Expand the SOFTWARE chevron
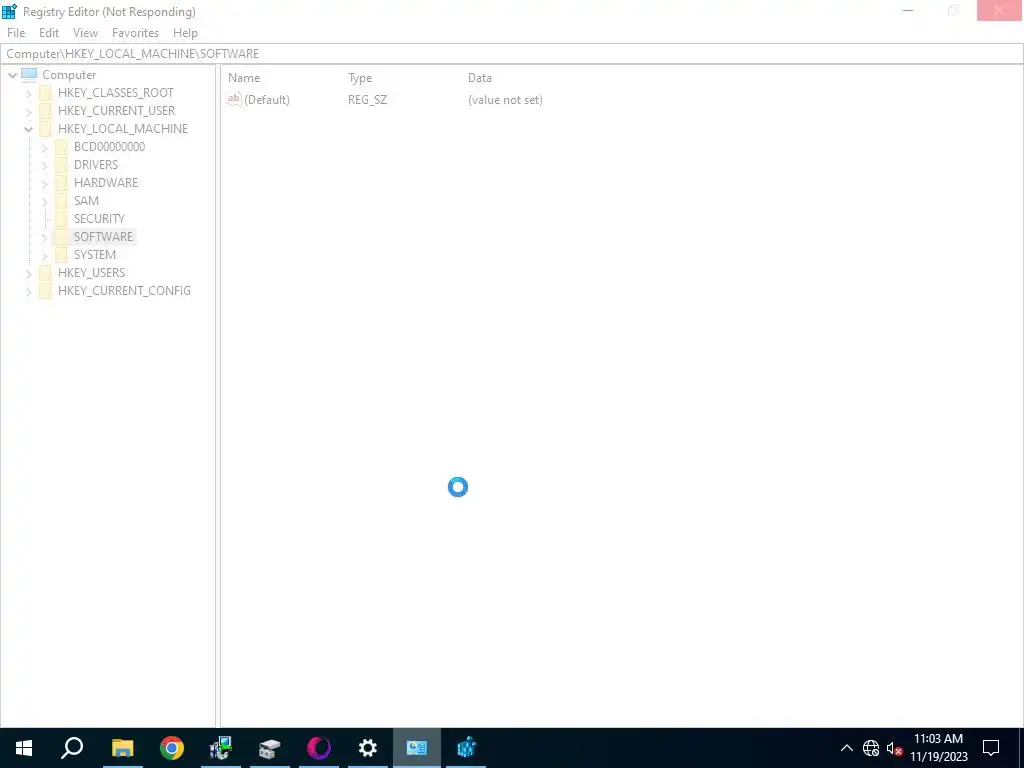 tap(44, 237)
